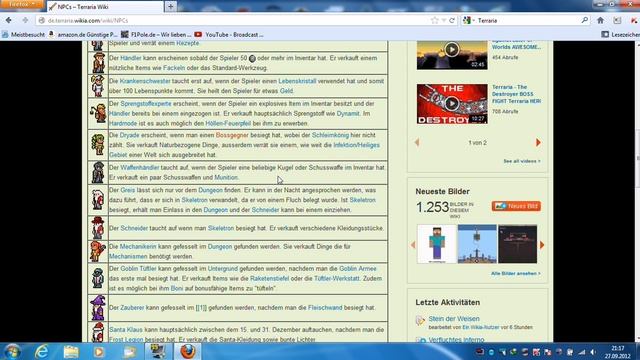
Task: Open the Lebenskristall link
Action: pyautogui.click(x=297, y=81)
